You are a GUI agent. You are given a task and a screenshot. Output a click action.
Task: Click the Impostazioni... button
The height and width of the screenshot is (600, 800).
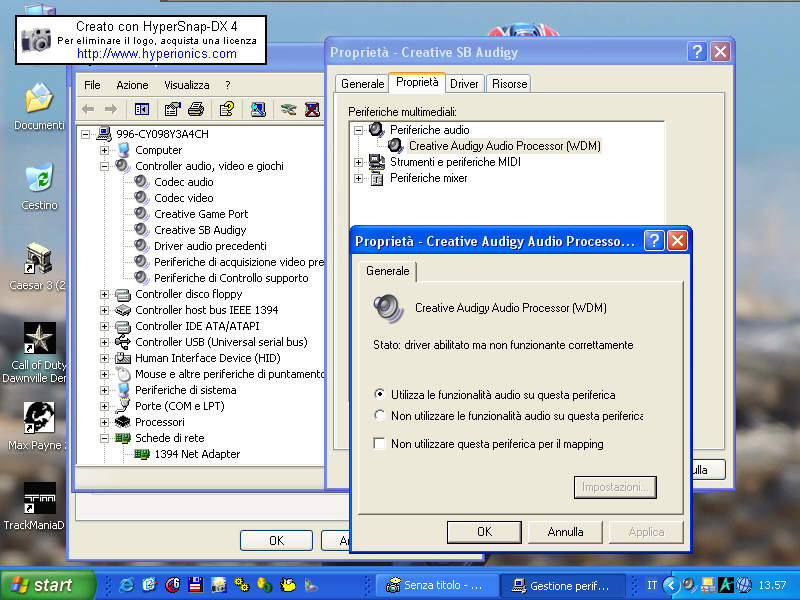point(615,487)
